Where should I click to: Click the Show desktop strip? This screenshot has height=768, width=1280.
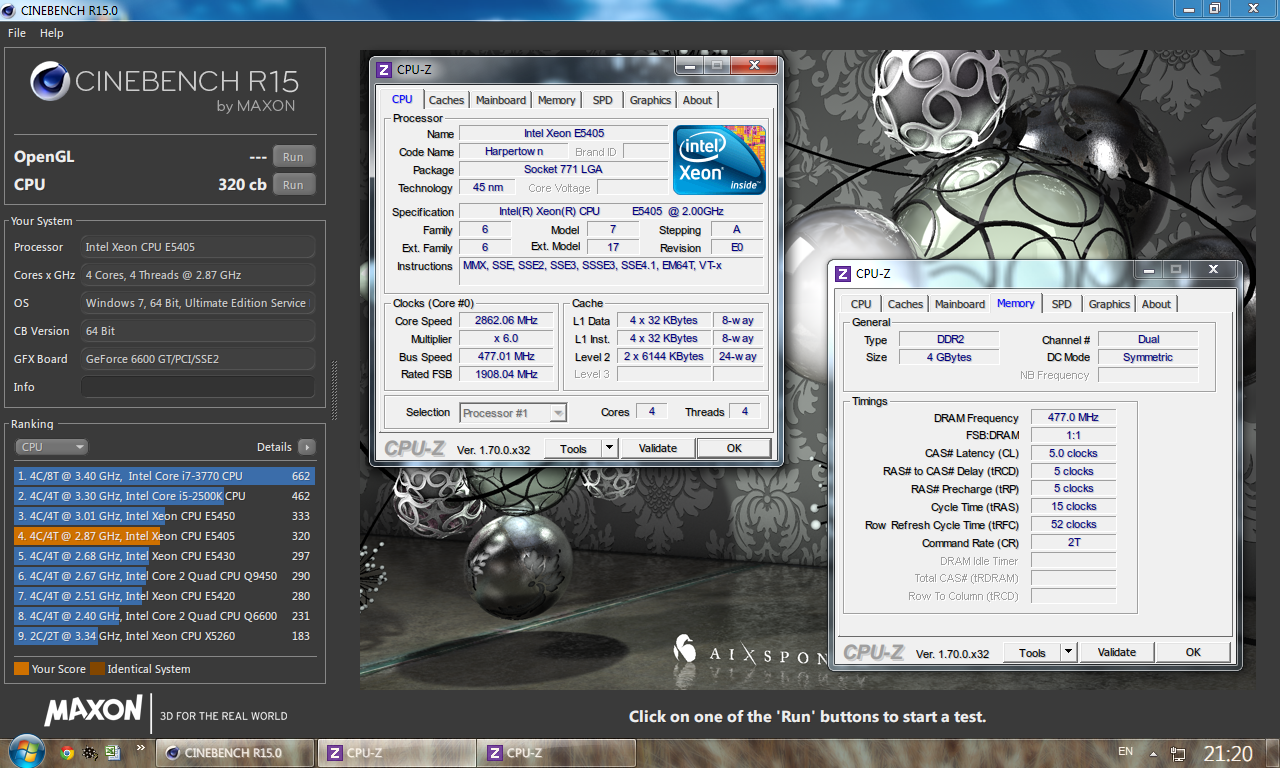pyautogui.click(x=1272, y=753)
